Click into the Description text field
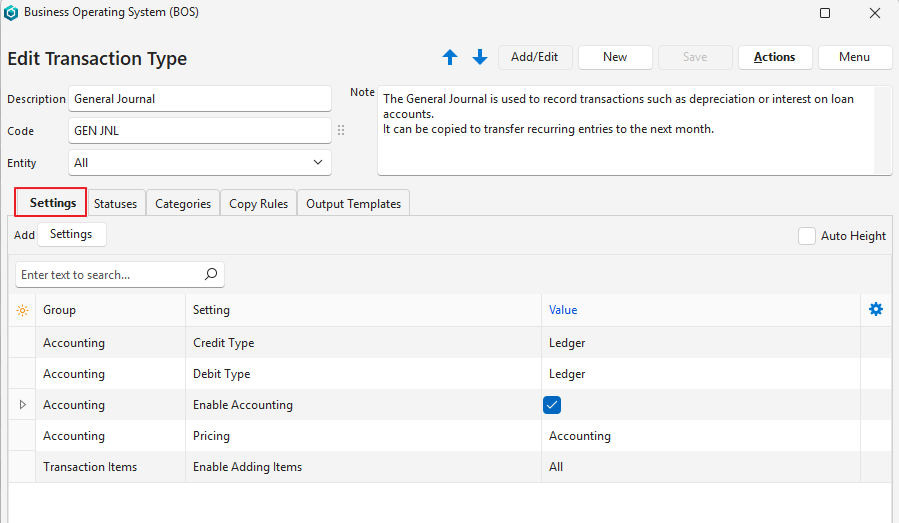 pyautogui.click(x=200, y=99)
